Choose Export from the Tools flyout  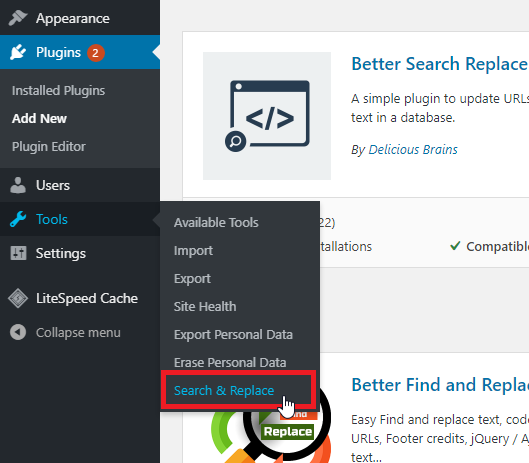pyautogui.click(x=192, y=279)
